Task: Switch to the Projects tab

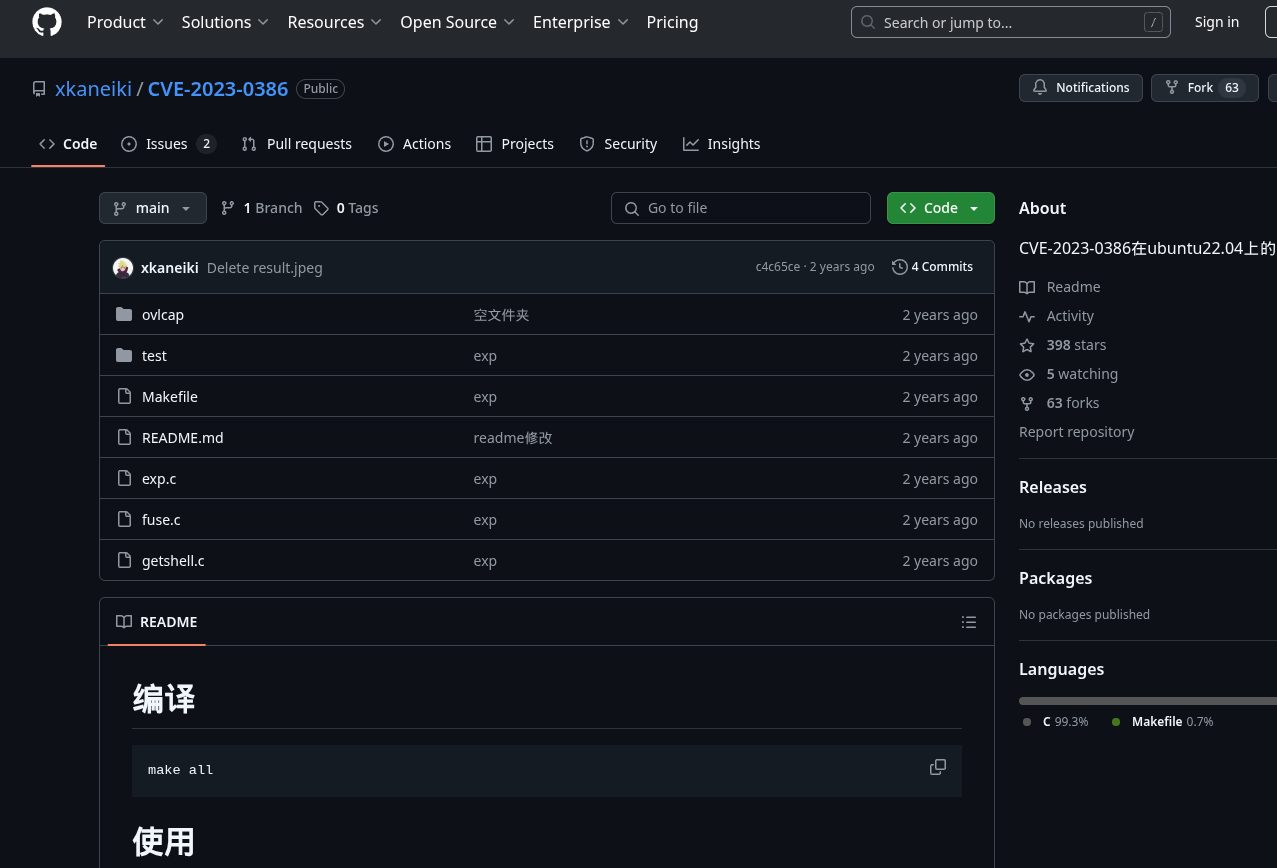Action: (515, 144)
